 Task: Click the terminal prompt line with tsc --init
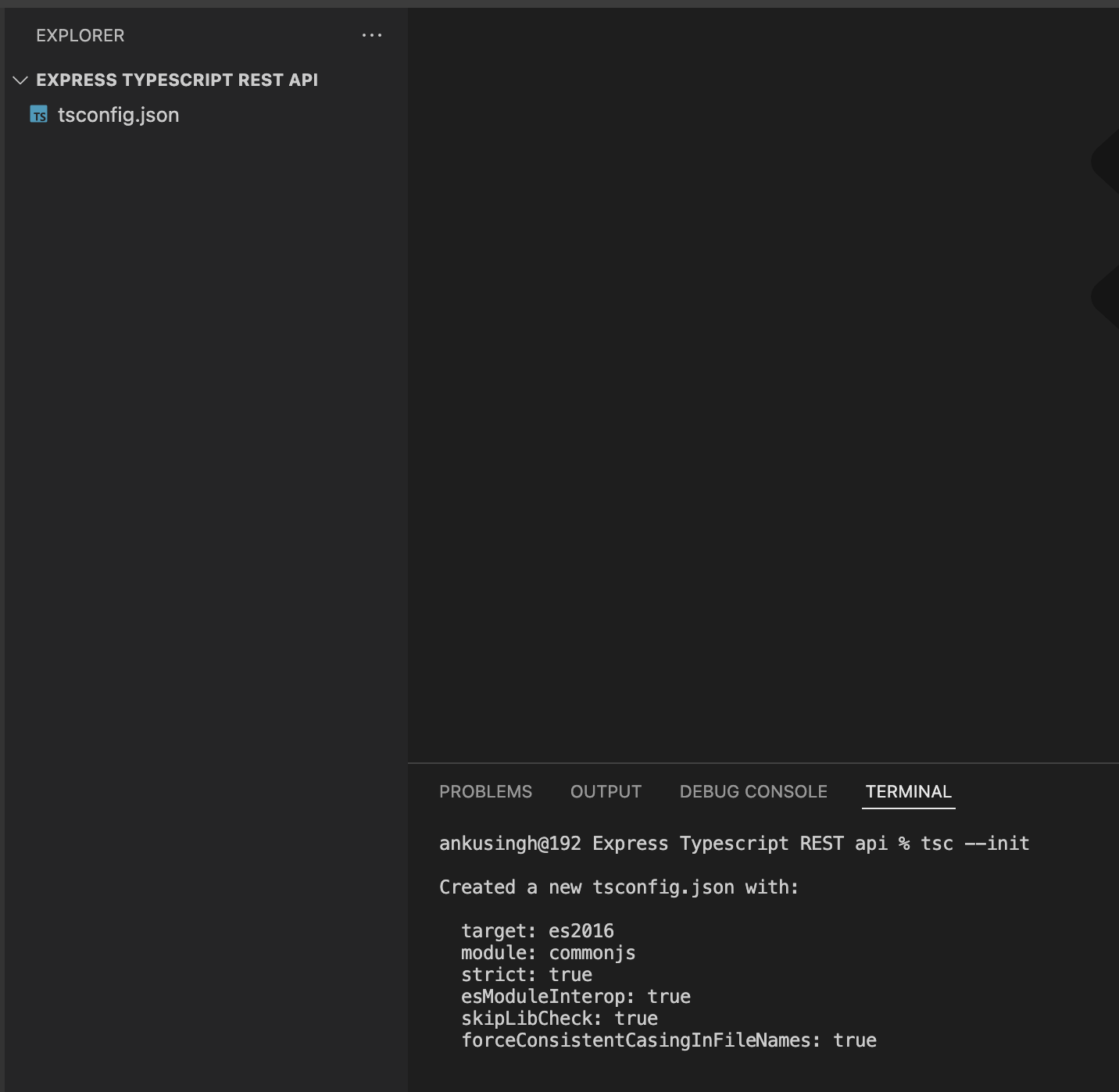coord(734,844)
